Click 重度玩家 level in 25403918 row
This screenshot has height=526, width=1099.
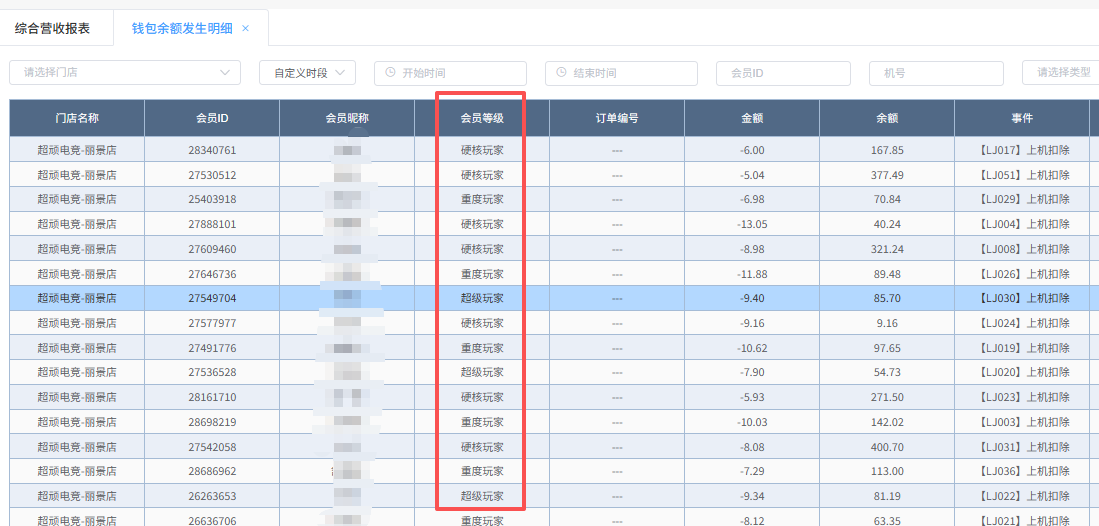482,199
